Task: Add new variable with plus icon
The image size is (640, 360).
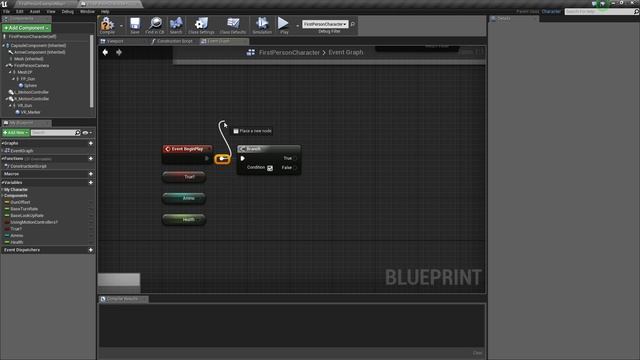Action: pyautogui.click(x=91, y=182)
